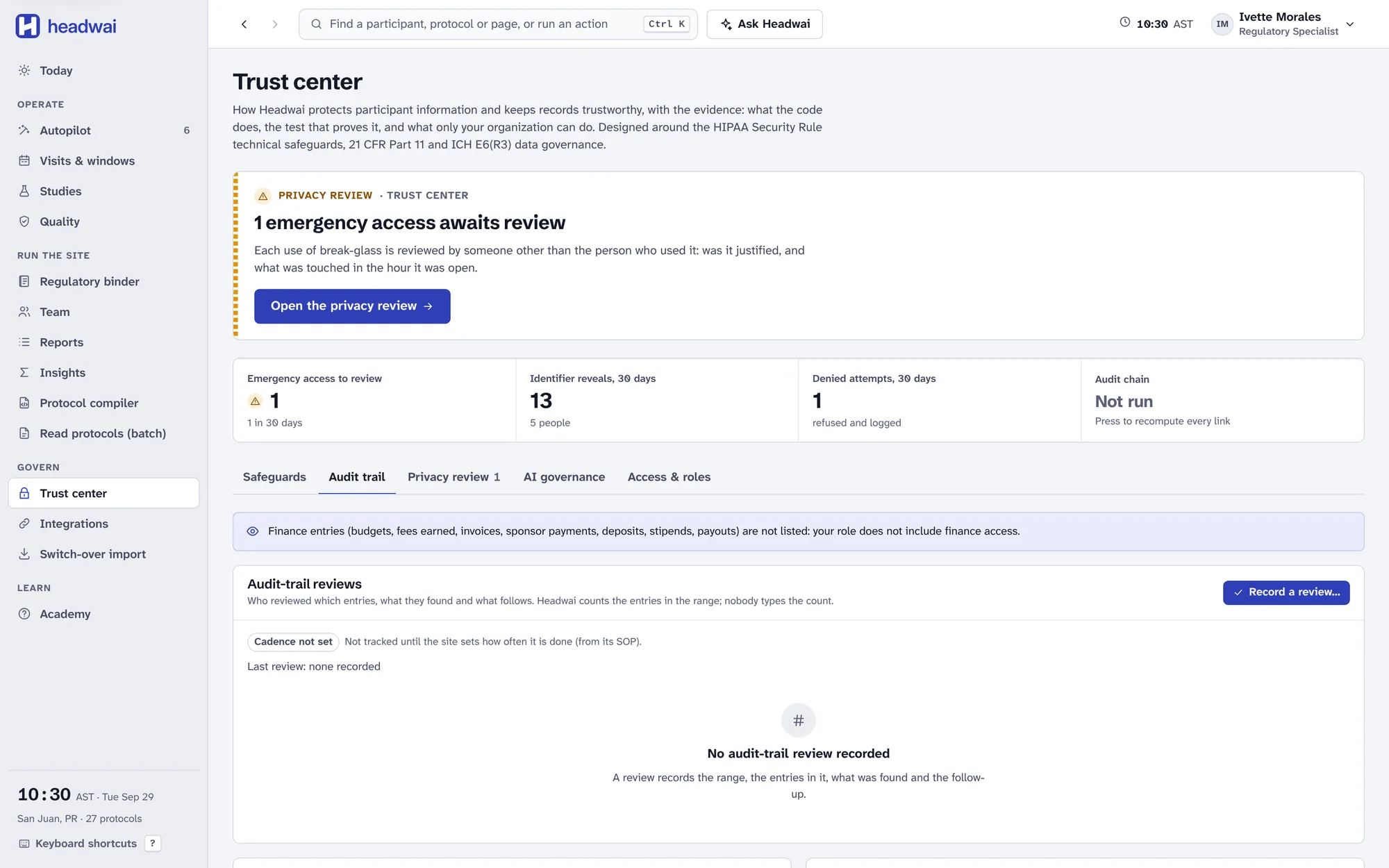
Task: Click the Ctrl K shortcut hint
Action: (x=667, y=24)
